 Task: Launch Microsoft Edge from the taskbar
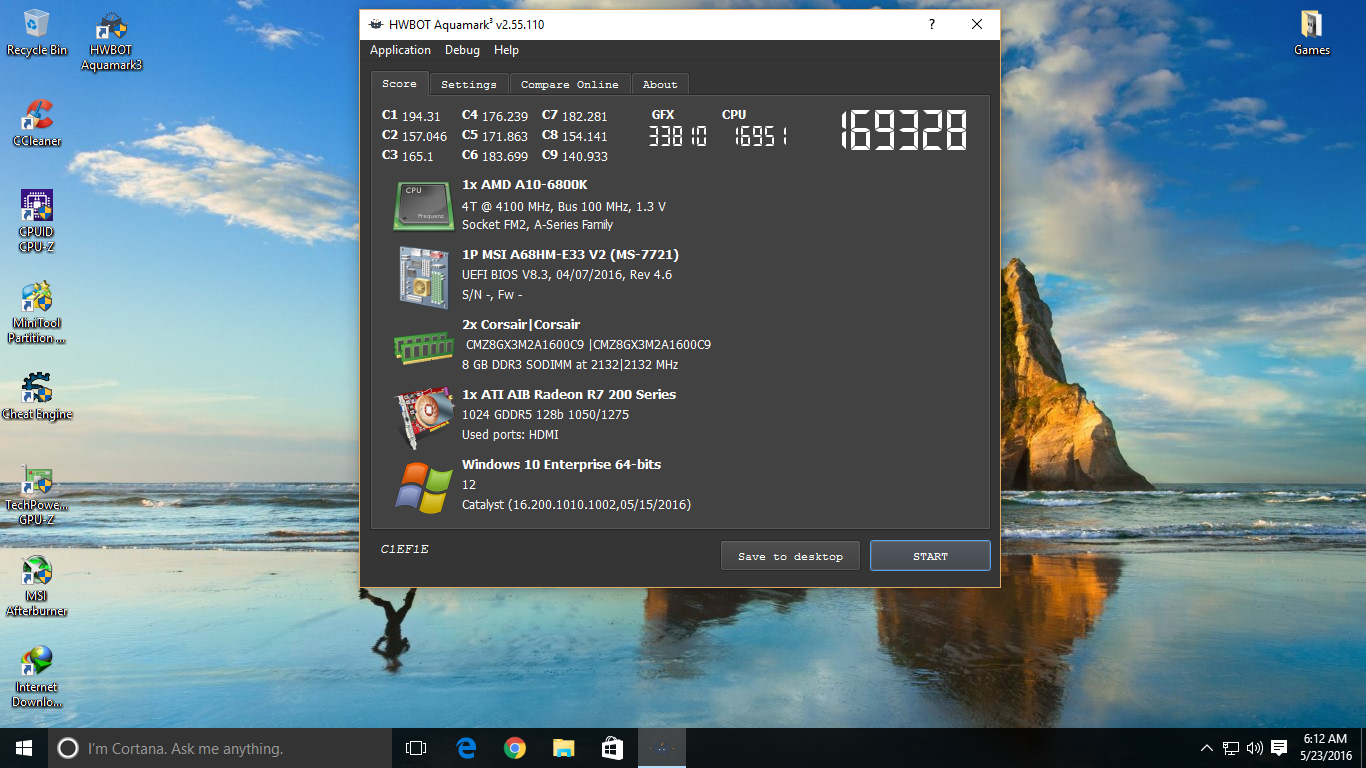coord(466,748)
